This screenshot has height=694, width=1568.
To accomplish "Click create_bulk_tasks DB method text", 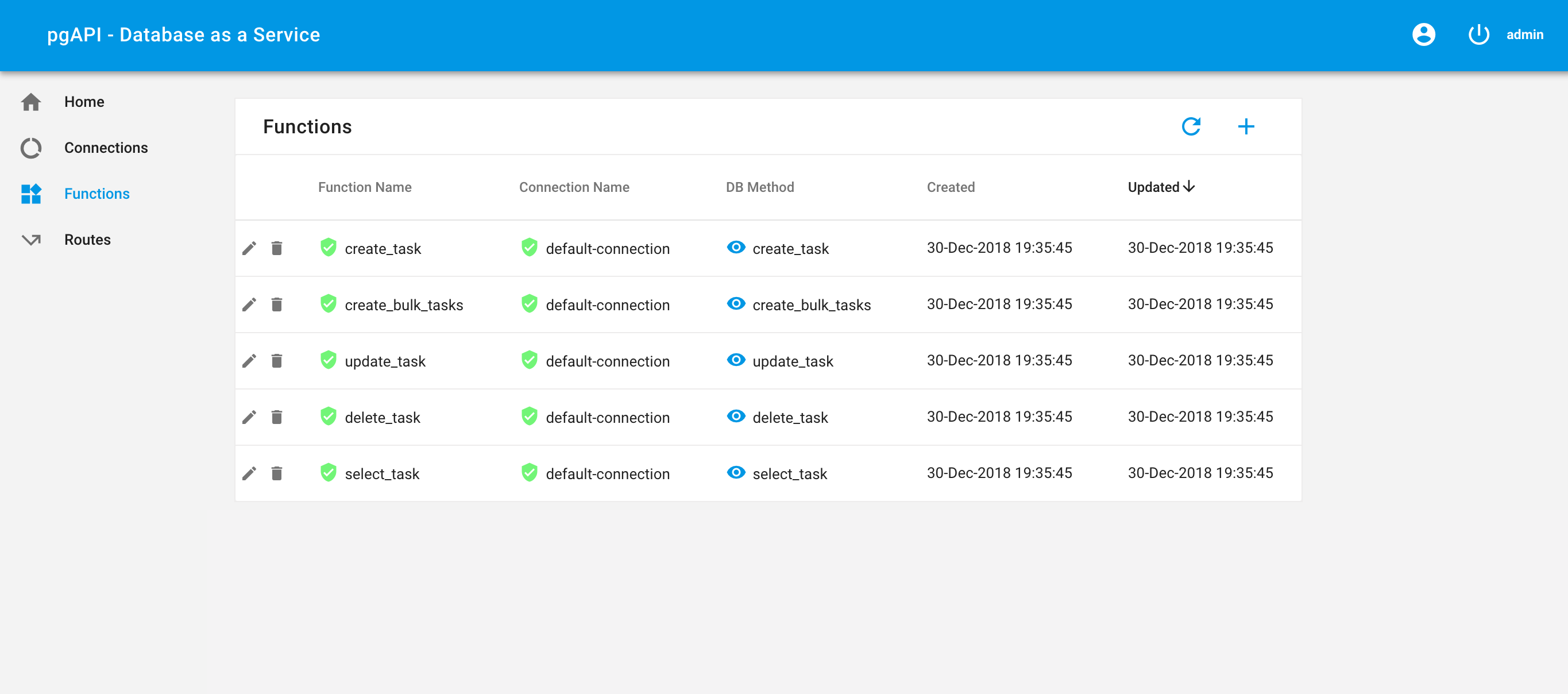I will click(x=812, y=305).
